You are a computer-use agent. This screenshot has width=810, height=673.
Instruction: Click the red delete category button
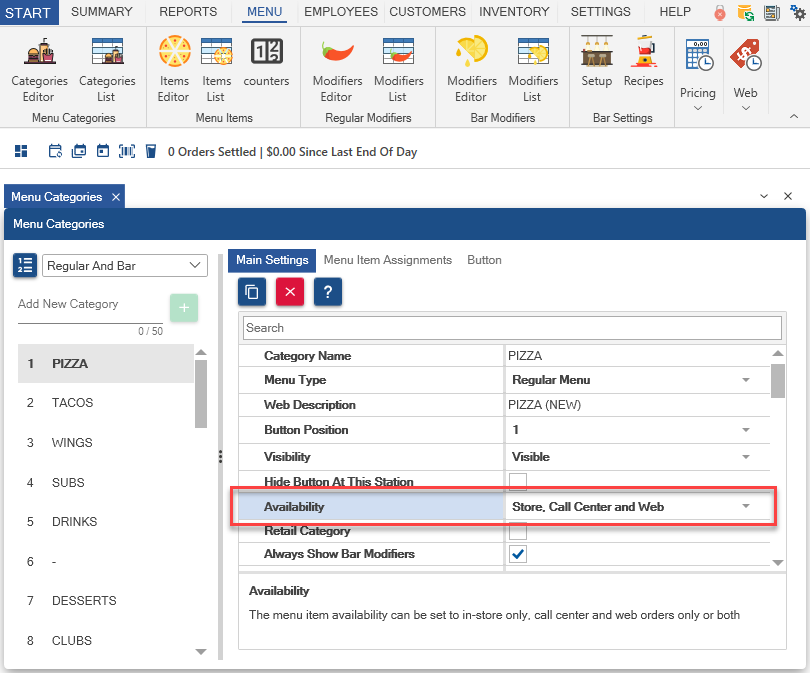pos(290,291)
